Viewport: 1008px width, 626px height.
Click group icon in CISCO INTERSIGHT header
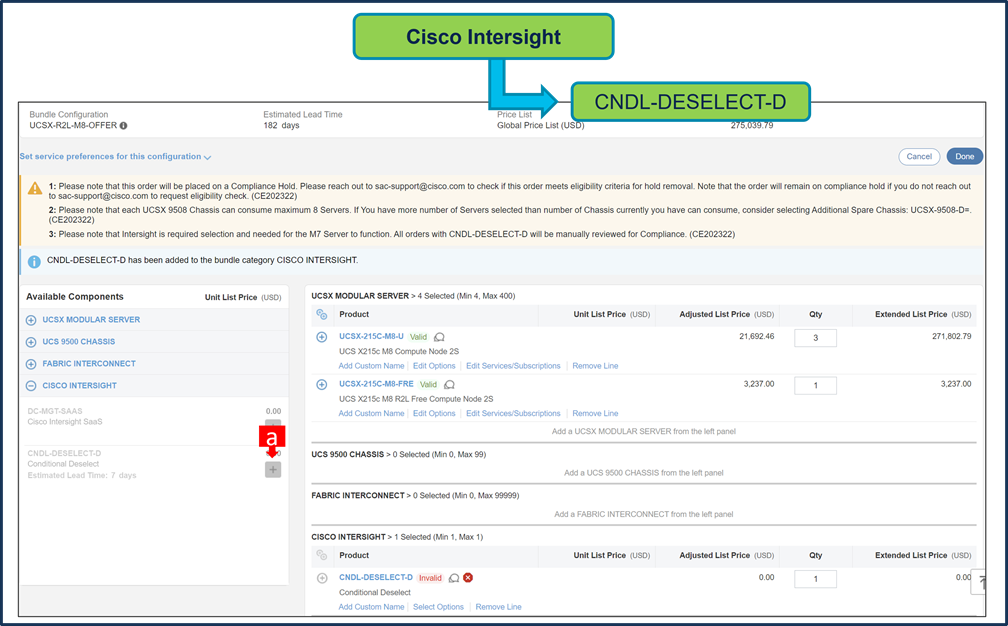[x=321, y=555]
